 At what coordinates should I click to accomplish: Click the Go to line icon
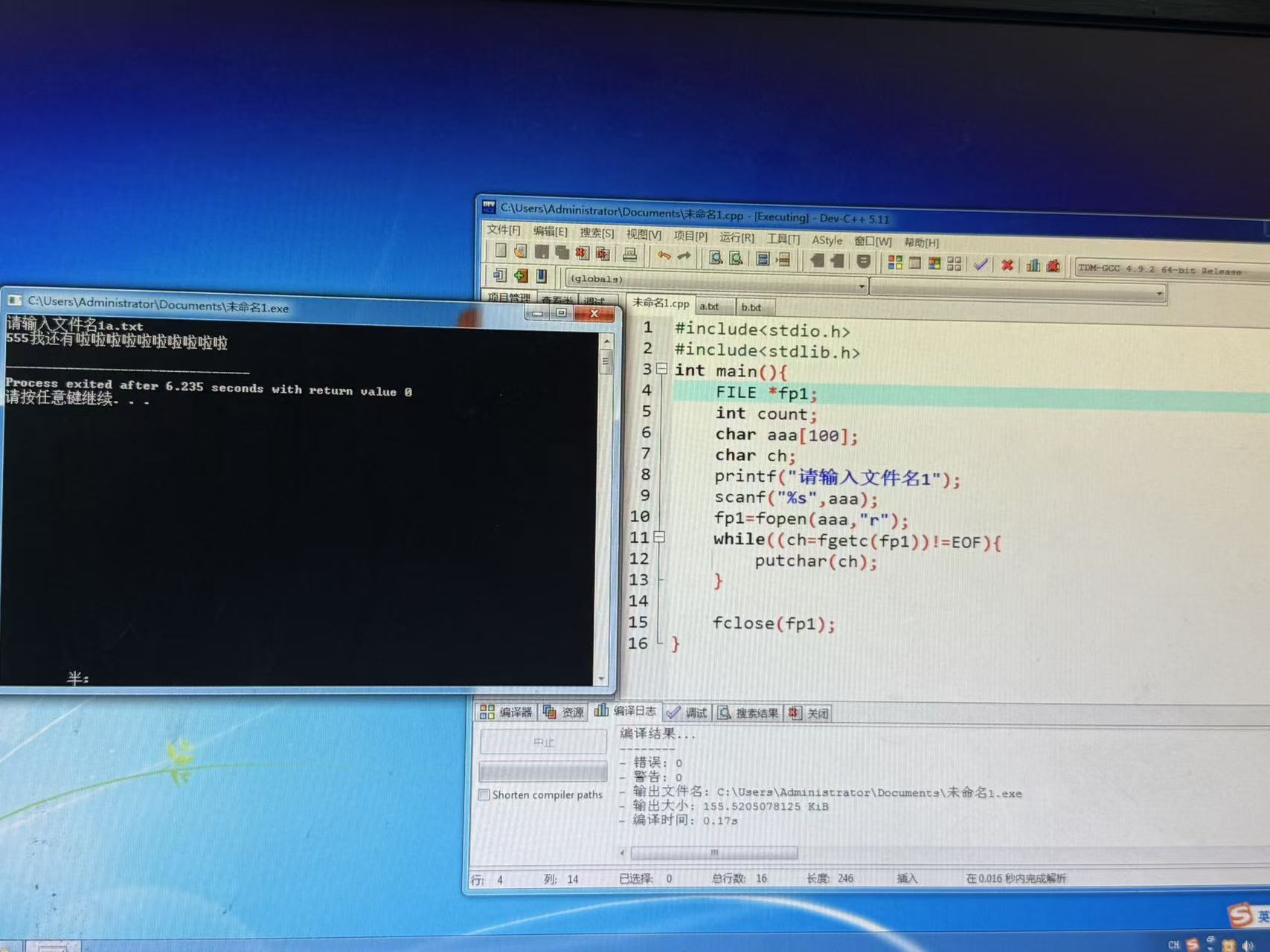[x=783, y=260]
